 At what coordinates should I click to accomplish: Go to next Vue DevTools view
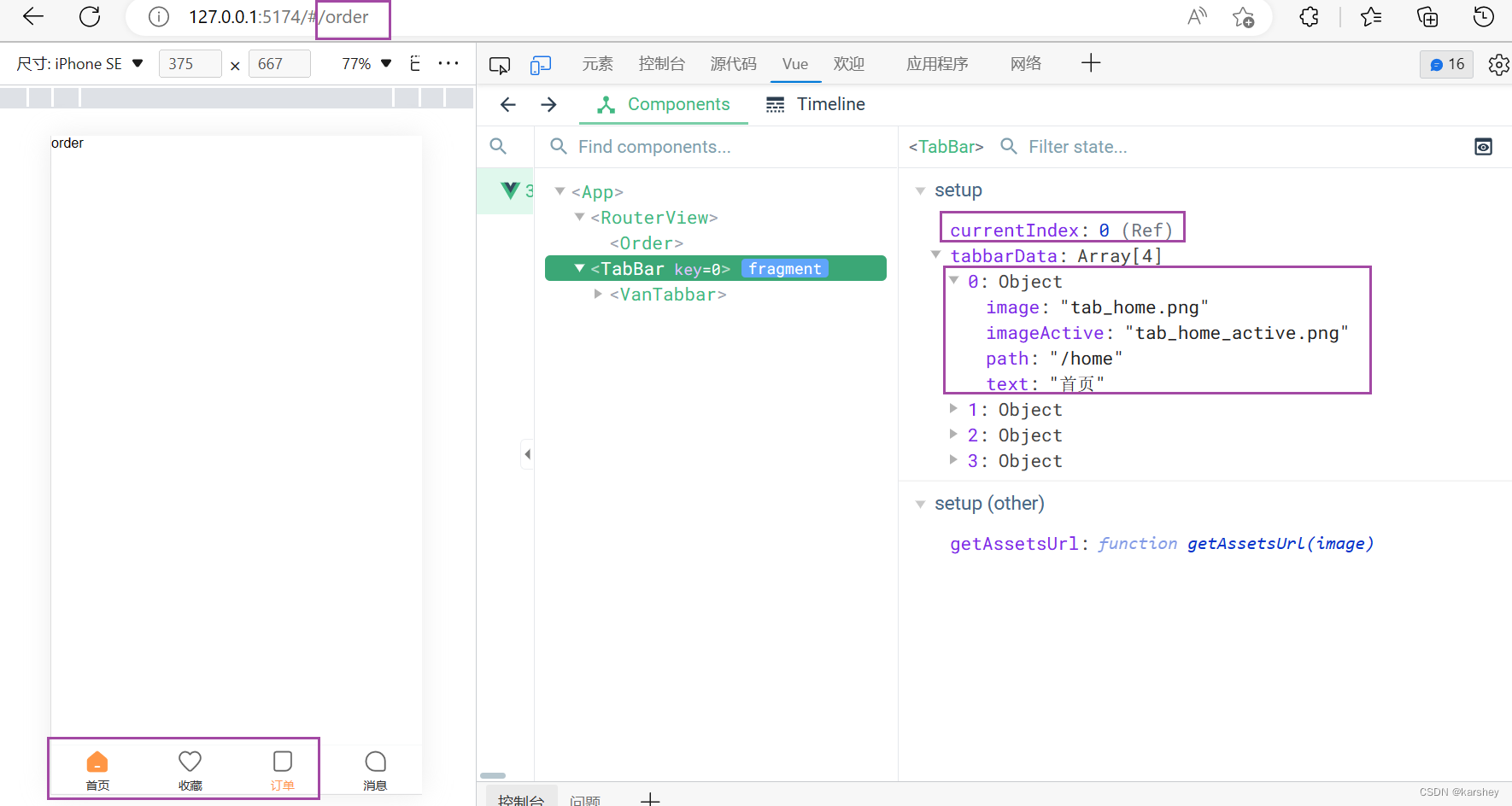point(549,104)
